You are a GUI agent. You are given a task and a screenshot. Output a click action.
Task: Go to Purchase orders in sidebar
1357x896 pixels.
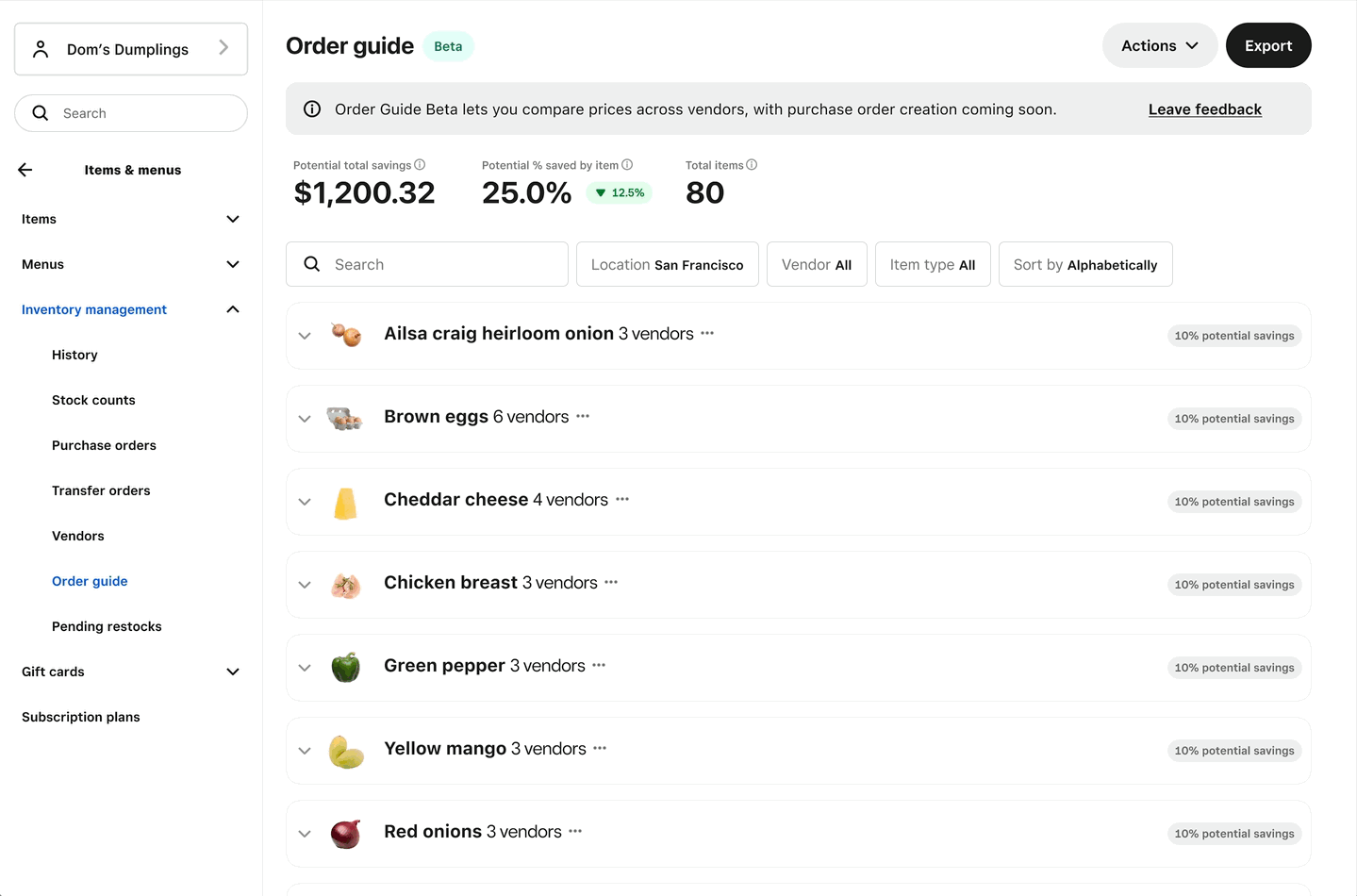coord(104,445)
